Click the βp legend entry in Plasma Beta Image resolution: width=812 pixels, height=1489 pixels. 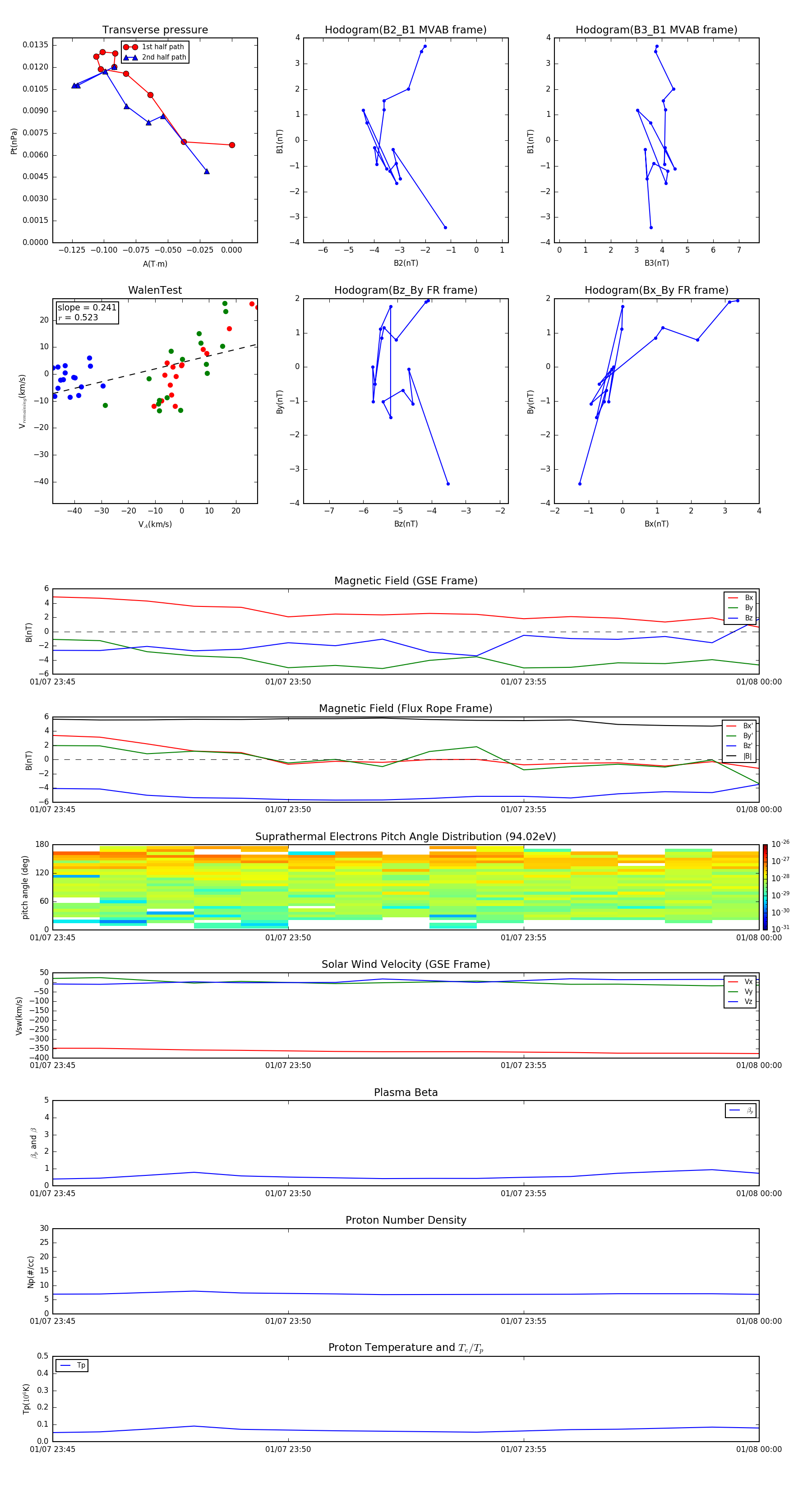pyautogui.click(x=741, y=1110)
